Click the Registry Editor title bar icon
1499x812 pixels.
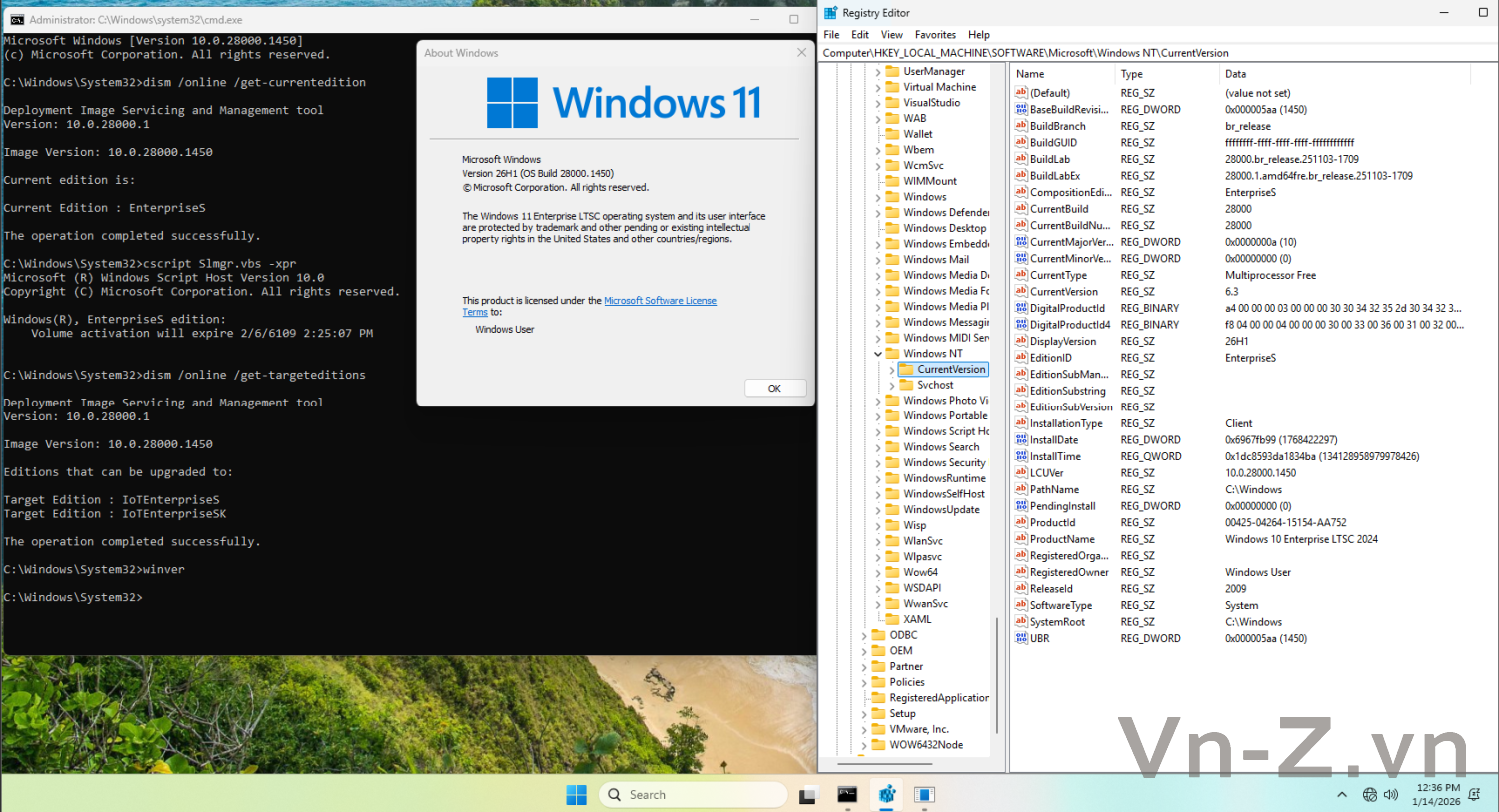click(x=830, y=13)
